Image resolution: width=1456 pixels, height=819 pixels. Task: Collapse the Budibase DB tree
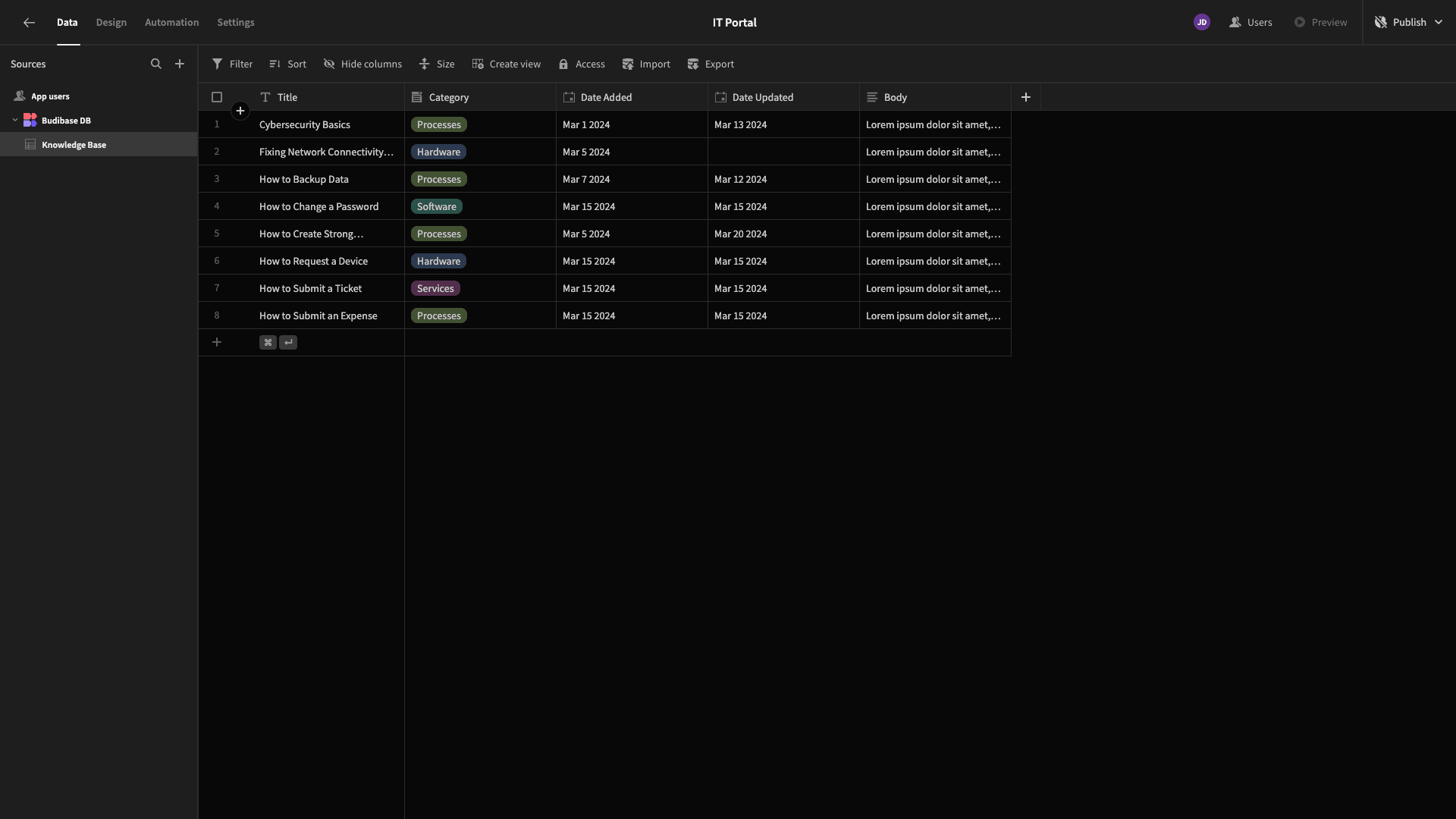click(14, 120)
